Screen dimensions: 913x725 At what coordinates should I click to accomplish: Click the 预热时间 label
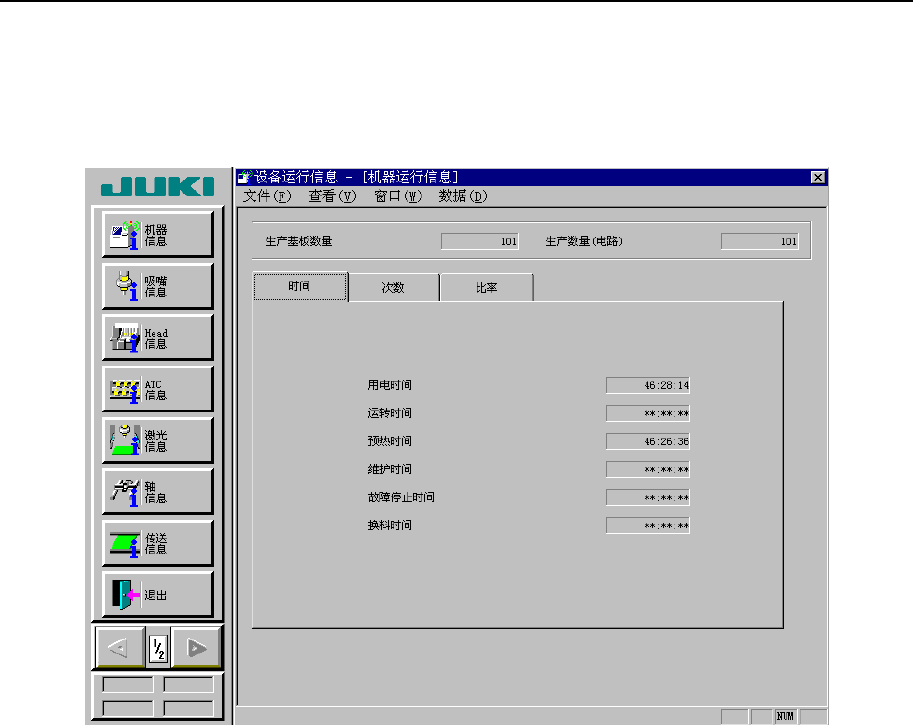pyautogui.click(x=390, y=441)
